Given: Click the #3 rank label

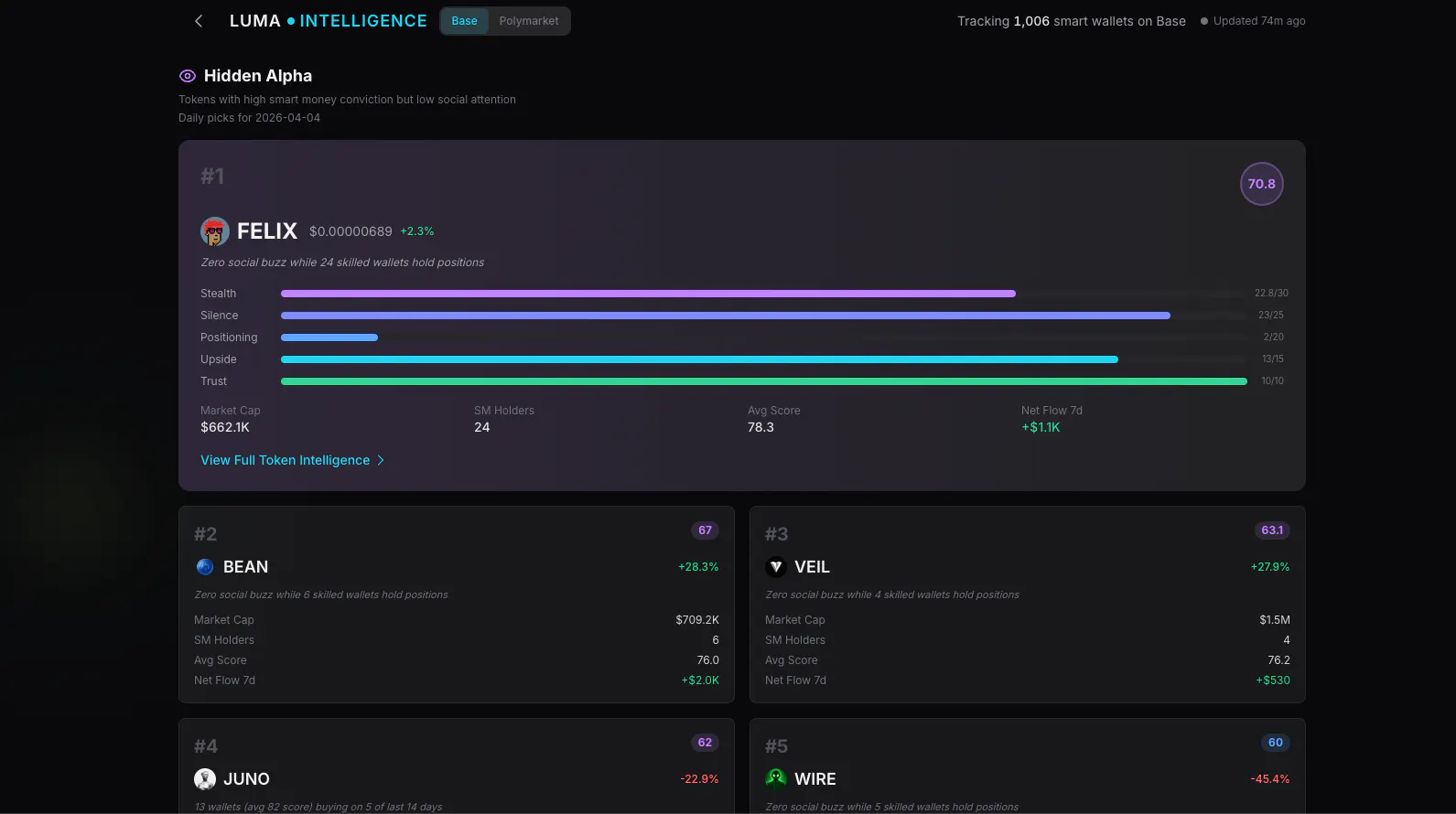Looking at the screenshot, I should click(777, 534).
